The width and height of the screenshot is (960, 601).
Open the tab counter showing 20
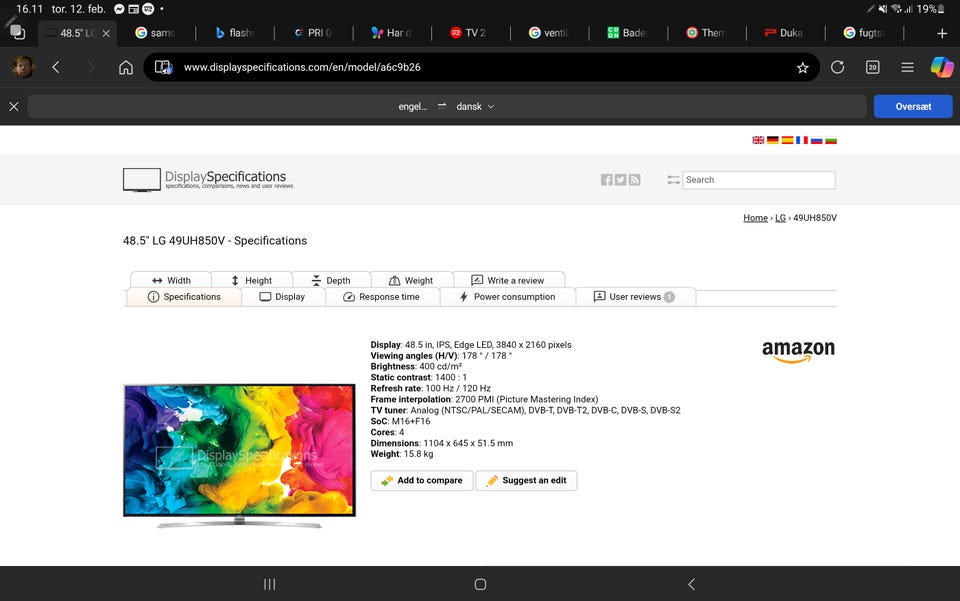pos(872,68)
